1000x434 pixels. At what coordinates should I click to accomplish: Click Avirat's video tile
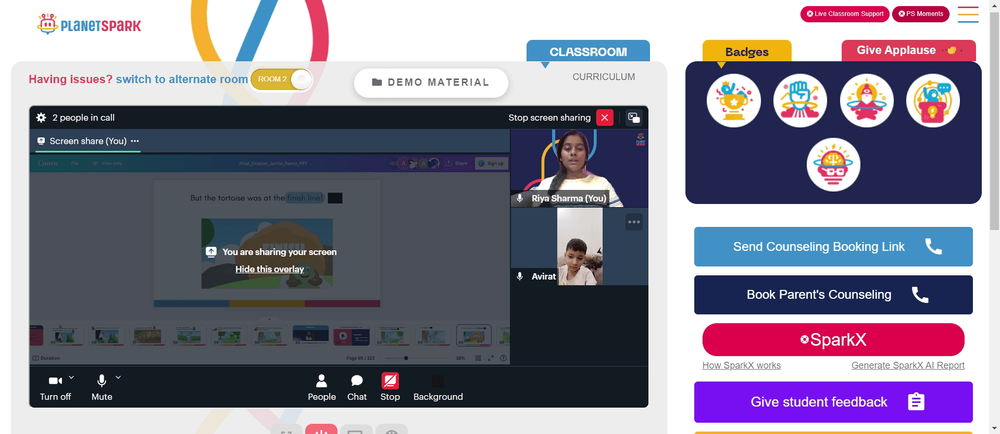(x=579, y=247)
